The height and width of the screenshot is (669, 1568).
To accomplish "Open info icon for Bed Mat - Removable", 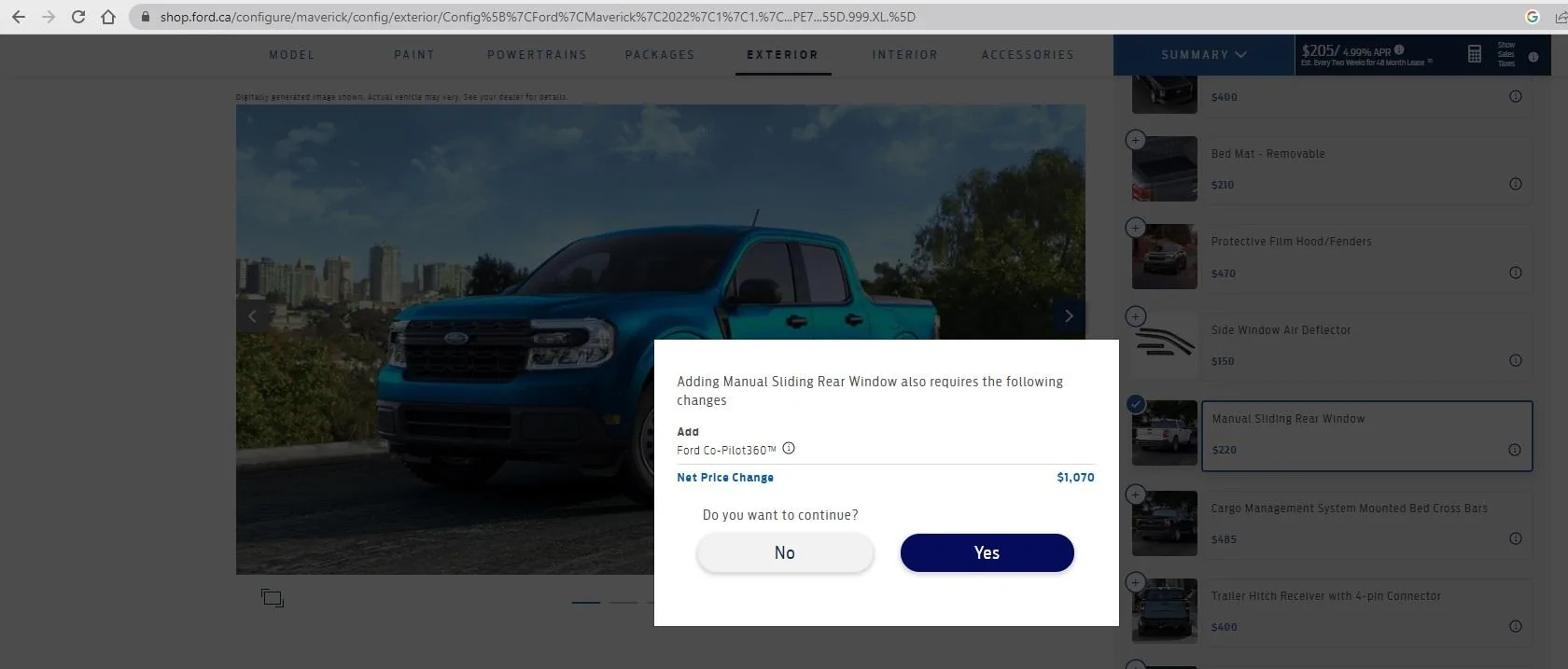I will coord(1516,184).
